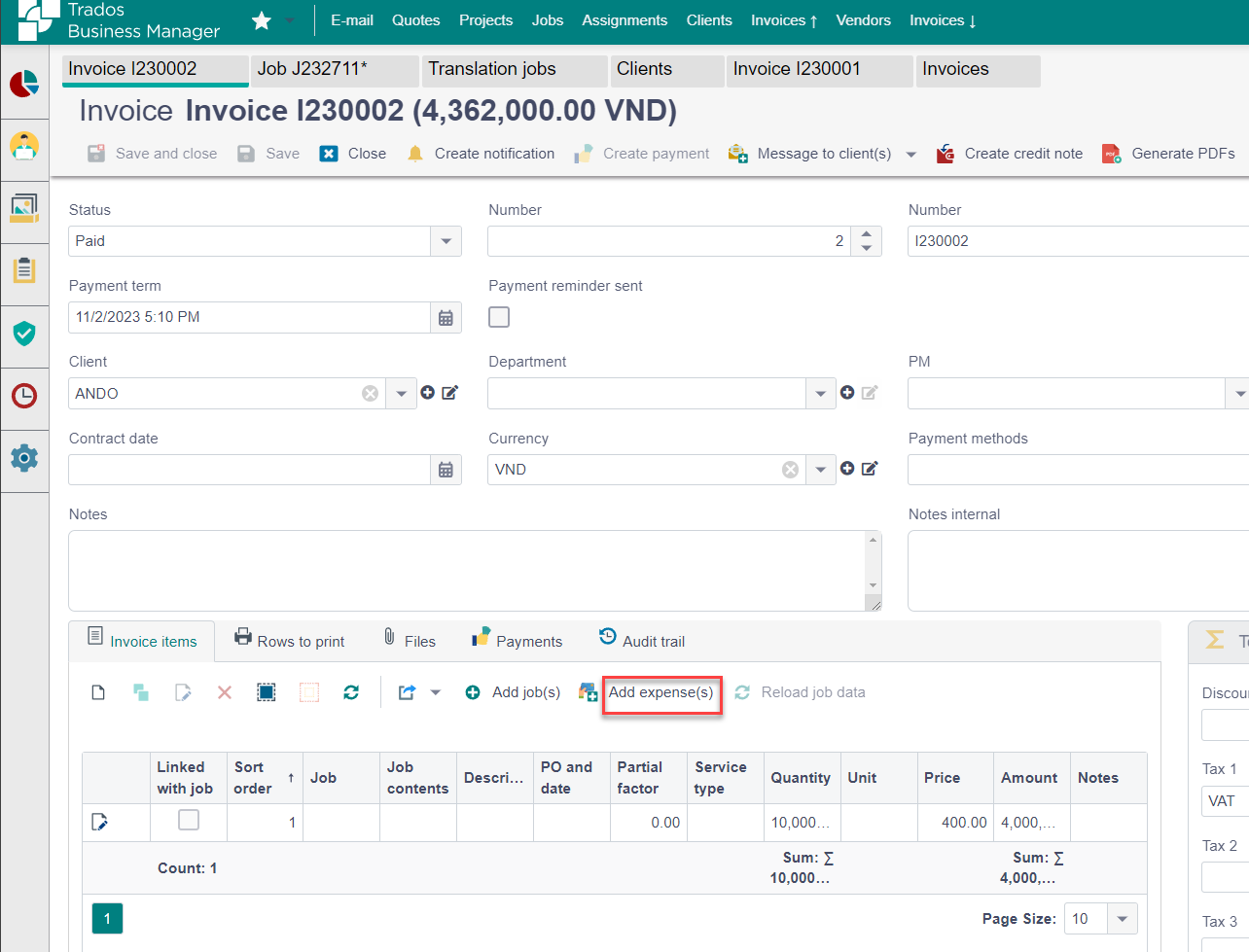Image resolution: width=1249 pixels, height=952 pixels.
Task: Toggle the Payment reminder sent checkbox
Action: pyautogui.click(x=499, y=317)
